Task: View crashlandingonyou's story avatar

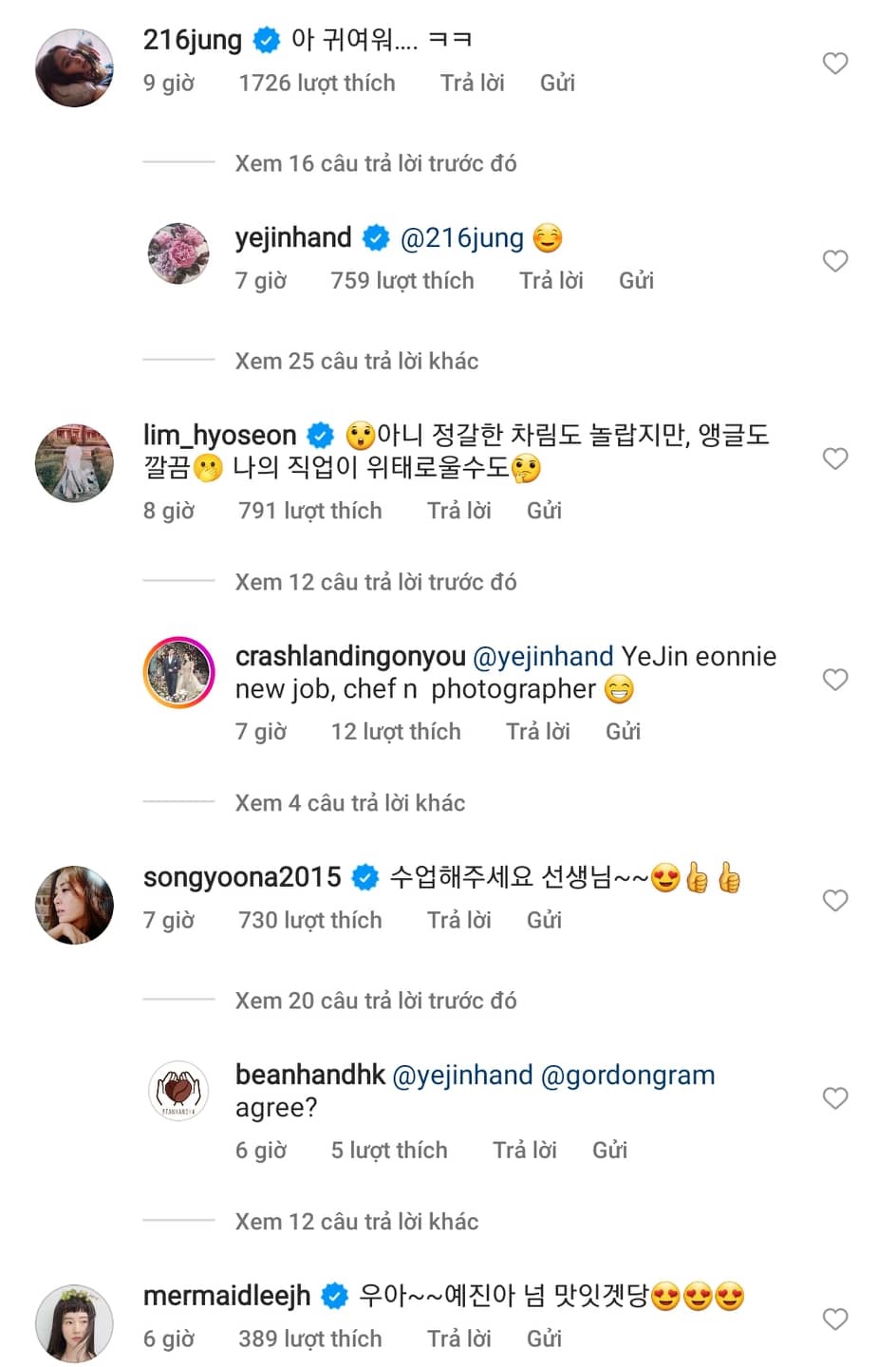Action: (178, 673)
